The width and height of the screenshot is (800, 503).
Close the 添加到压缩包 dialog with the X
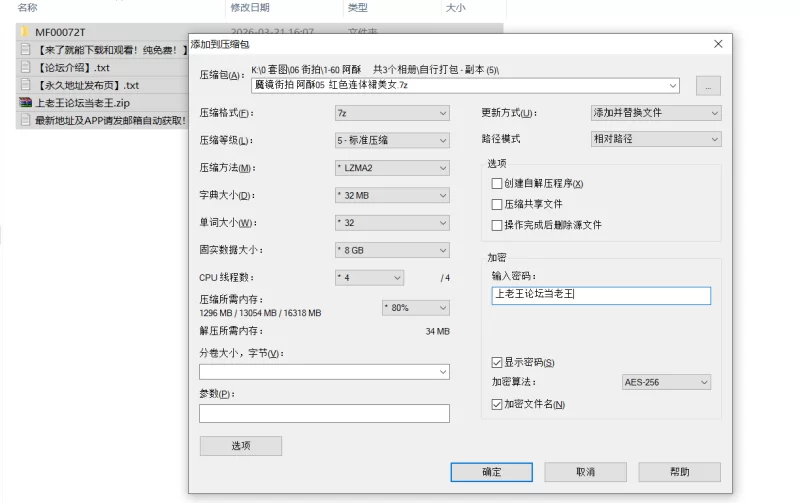(718, 45)
